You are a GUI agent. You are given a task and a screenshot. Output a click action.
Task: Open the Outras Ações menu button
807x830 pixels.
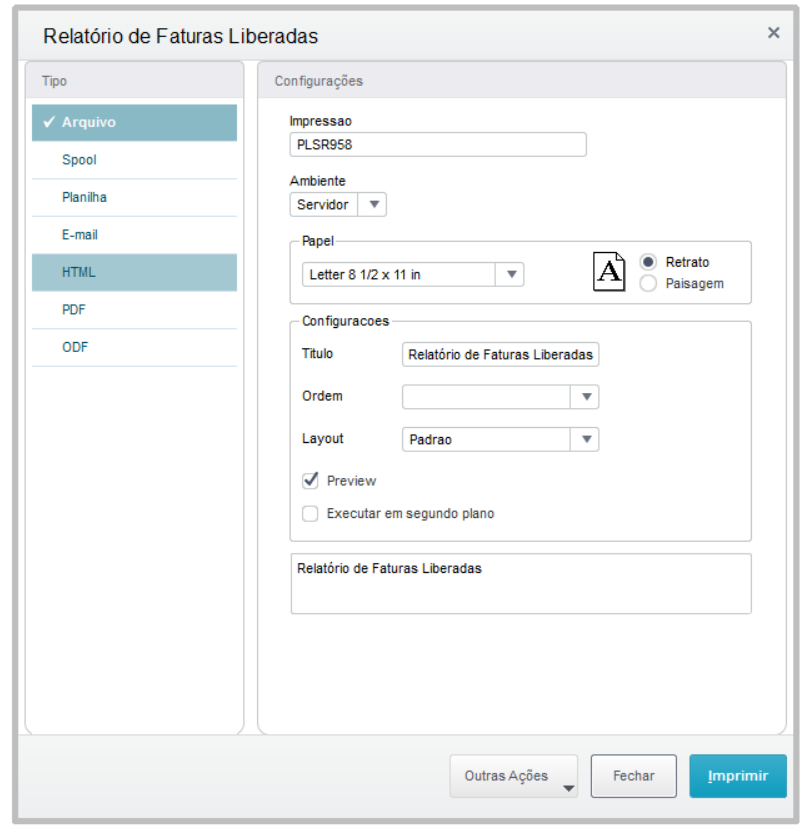514,776
